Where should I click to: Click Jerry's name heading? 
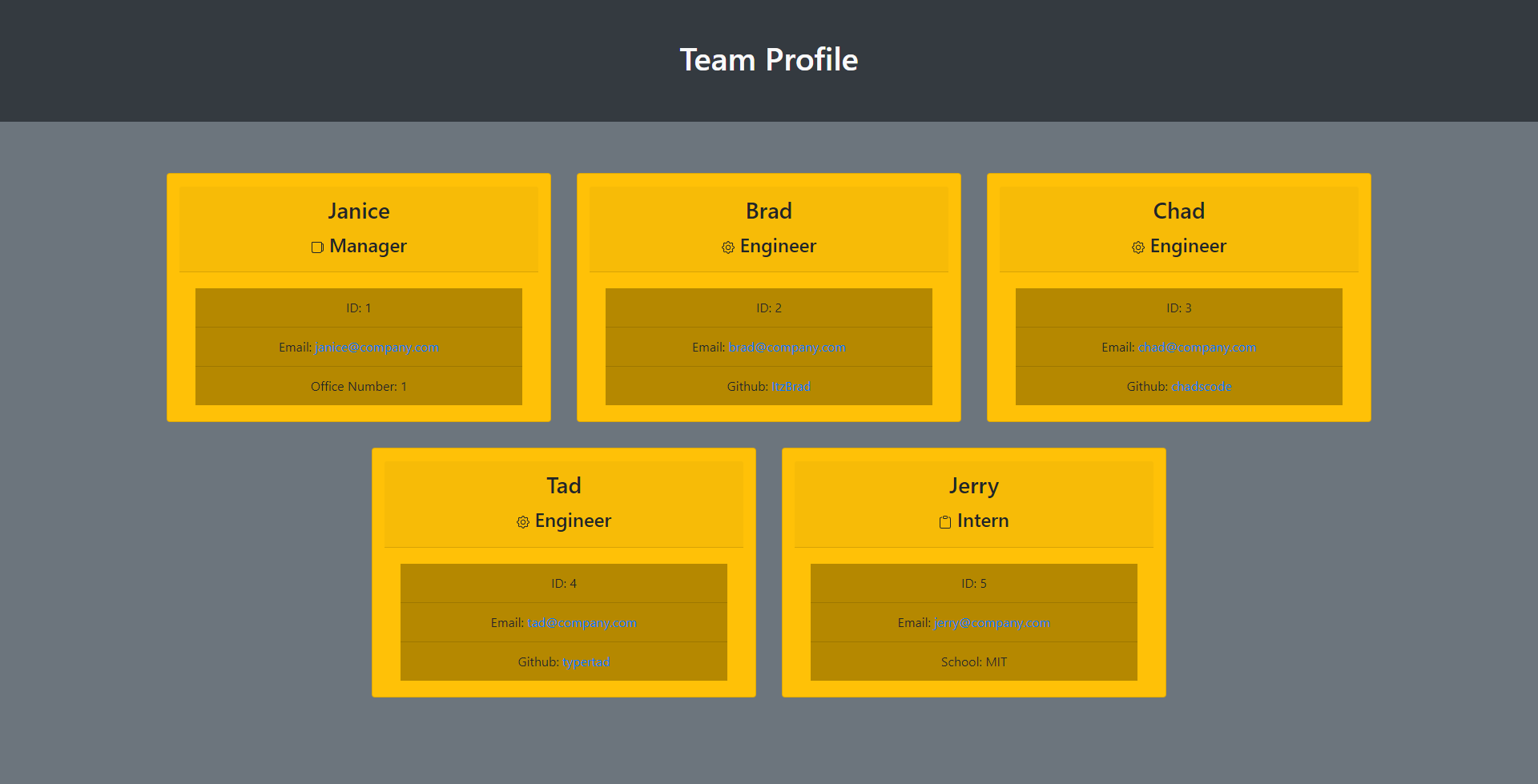click(x=973, y=486)
